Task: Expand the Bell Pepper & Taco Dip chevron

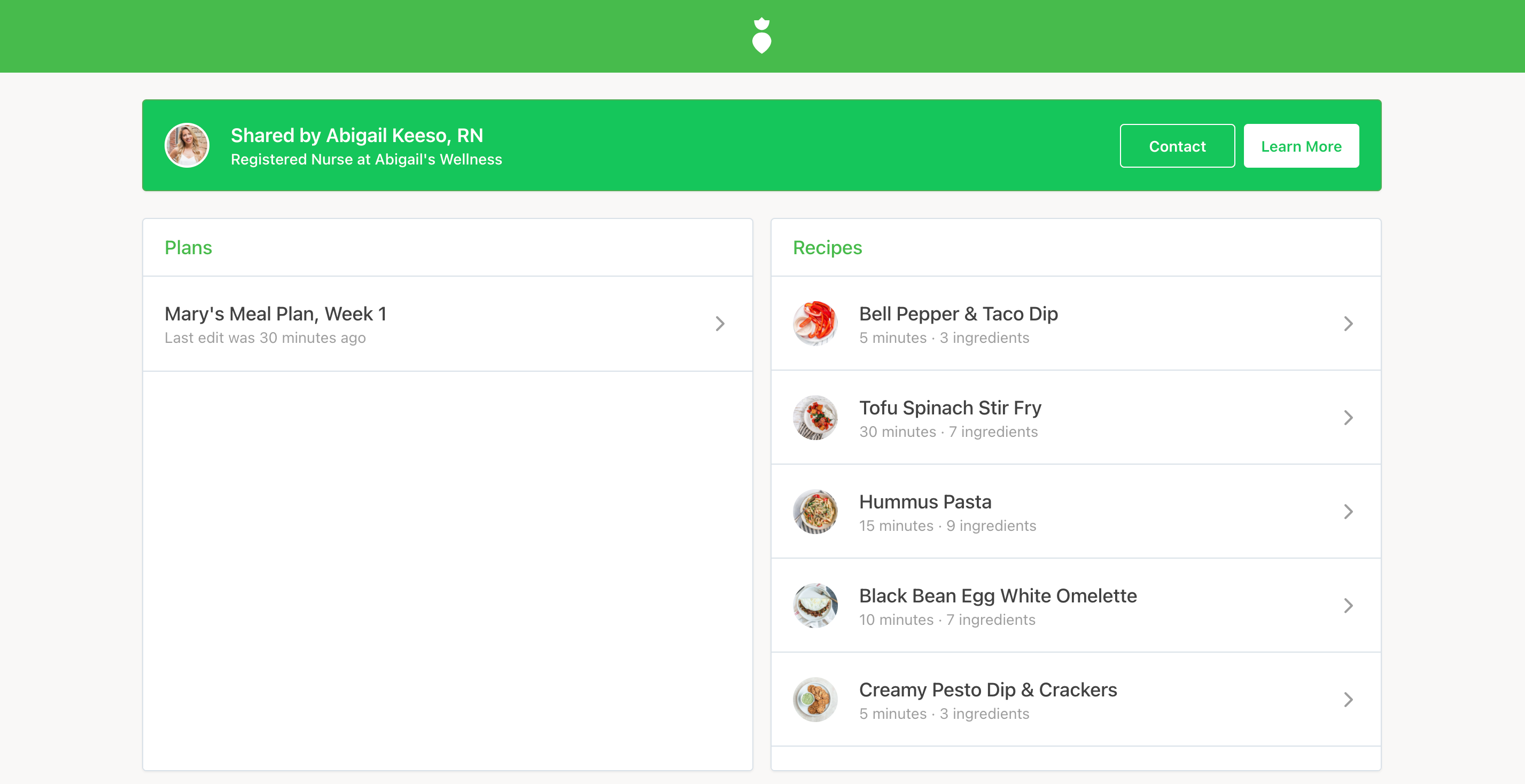Action: [x=1348, y=324]
